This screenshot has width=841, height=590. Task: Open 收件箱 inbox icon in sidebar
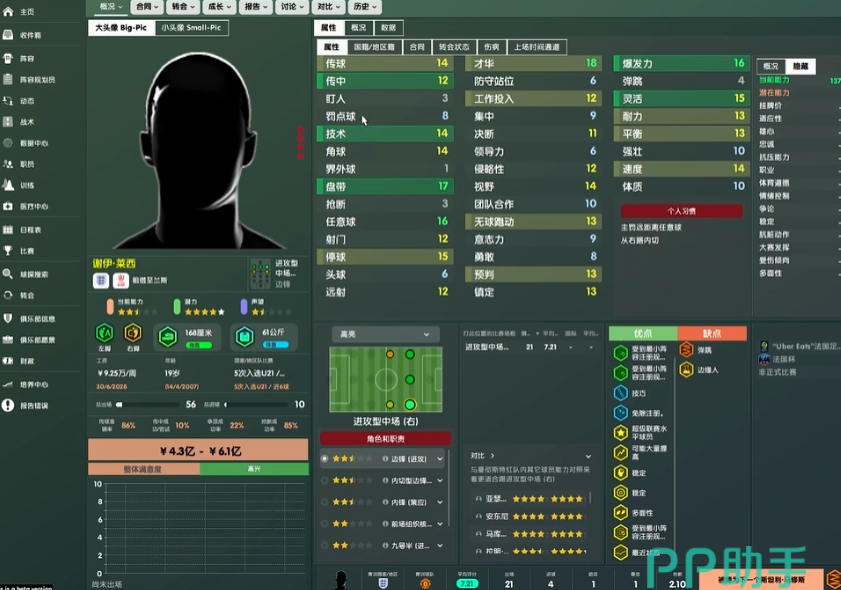click(x=9, y=35)
